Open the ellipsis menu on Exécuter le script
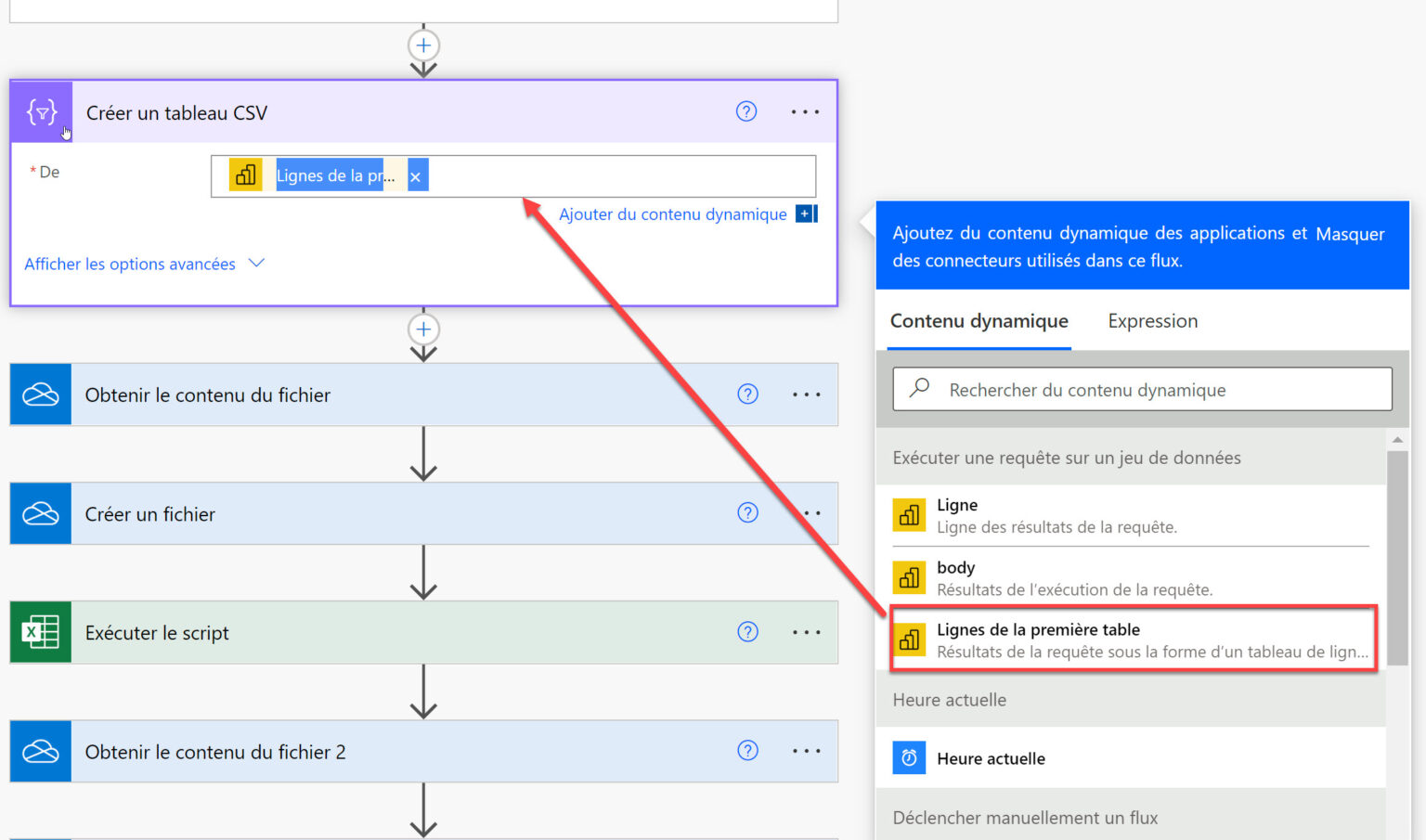The height and width of the screenshot is (840, 1426). point(806,632)
